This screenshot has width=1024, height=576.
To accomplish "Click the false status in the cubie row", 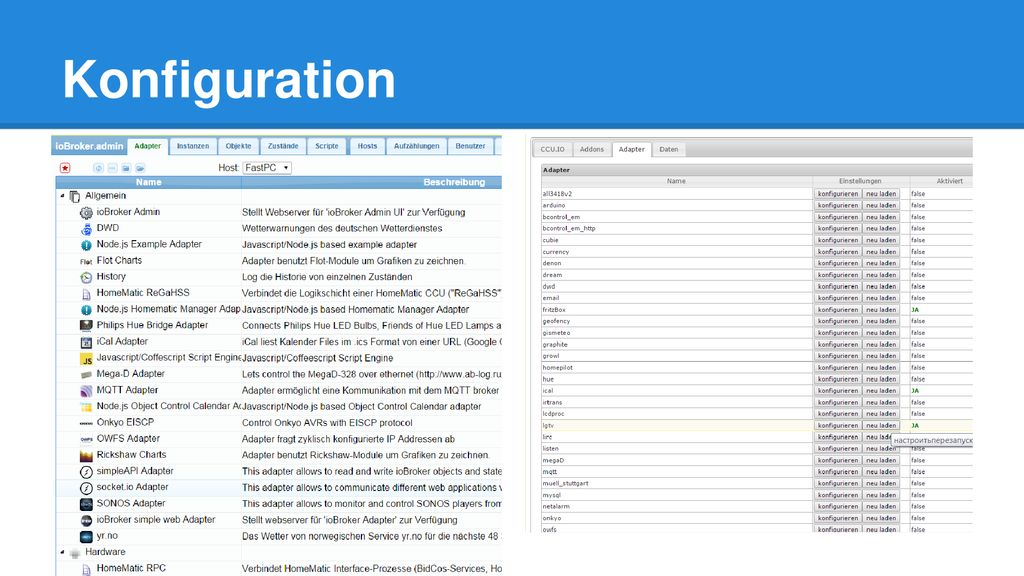I will point(918,240).
